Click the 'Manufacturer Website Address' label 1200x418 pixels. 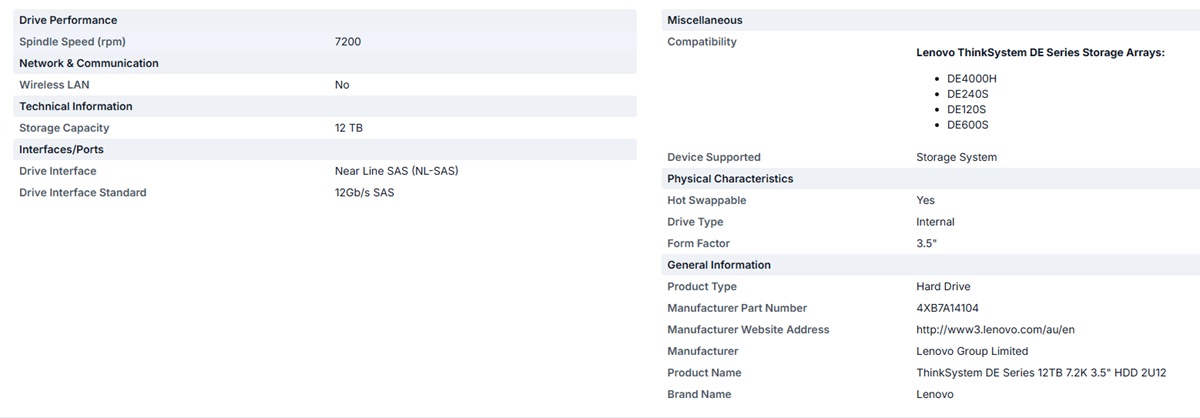(748, 329)
